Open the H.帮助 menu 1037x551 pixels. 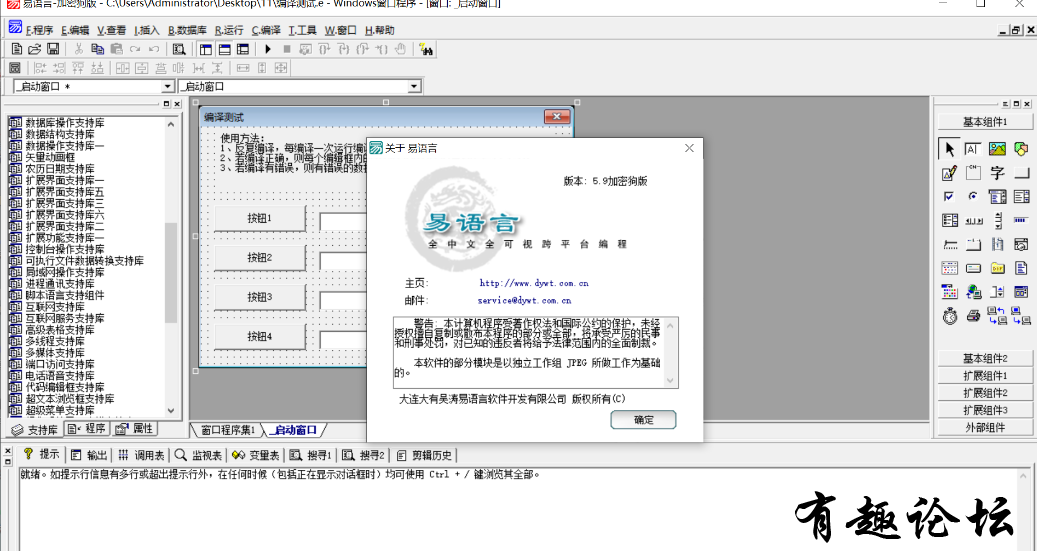tap(380, 30)
